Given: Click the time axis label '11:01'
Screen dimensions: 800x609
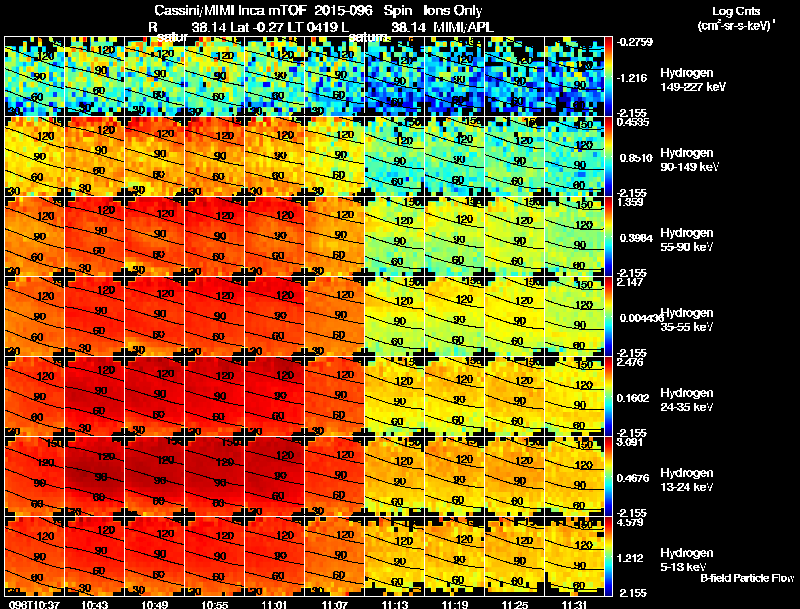Looking at the screenshot, I should [274, 605].
